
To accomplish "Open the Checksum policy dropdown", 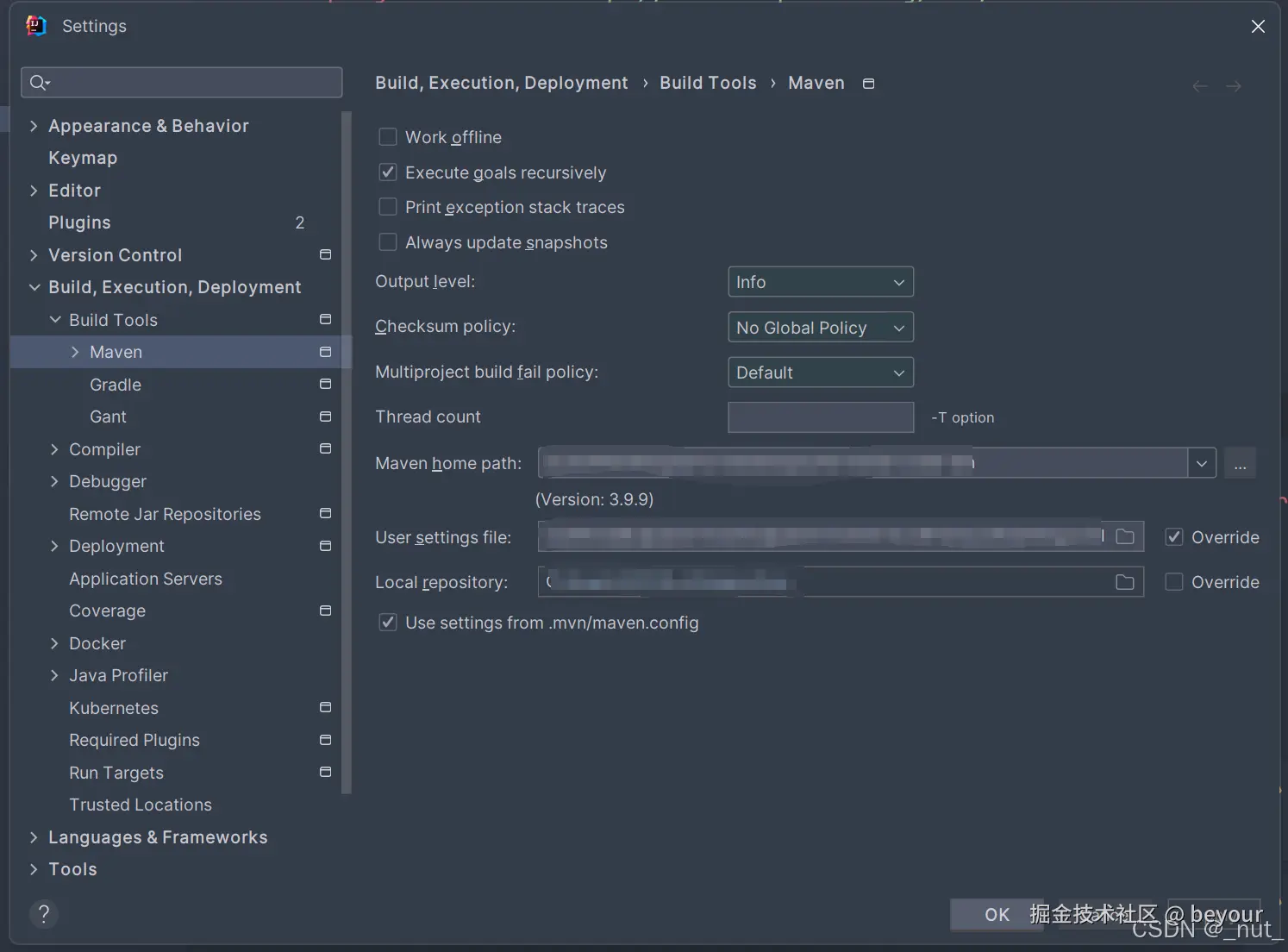I will 821,328.
